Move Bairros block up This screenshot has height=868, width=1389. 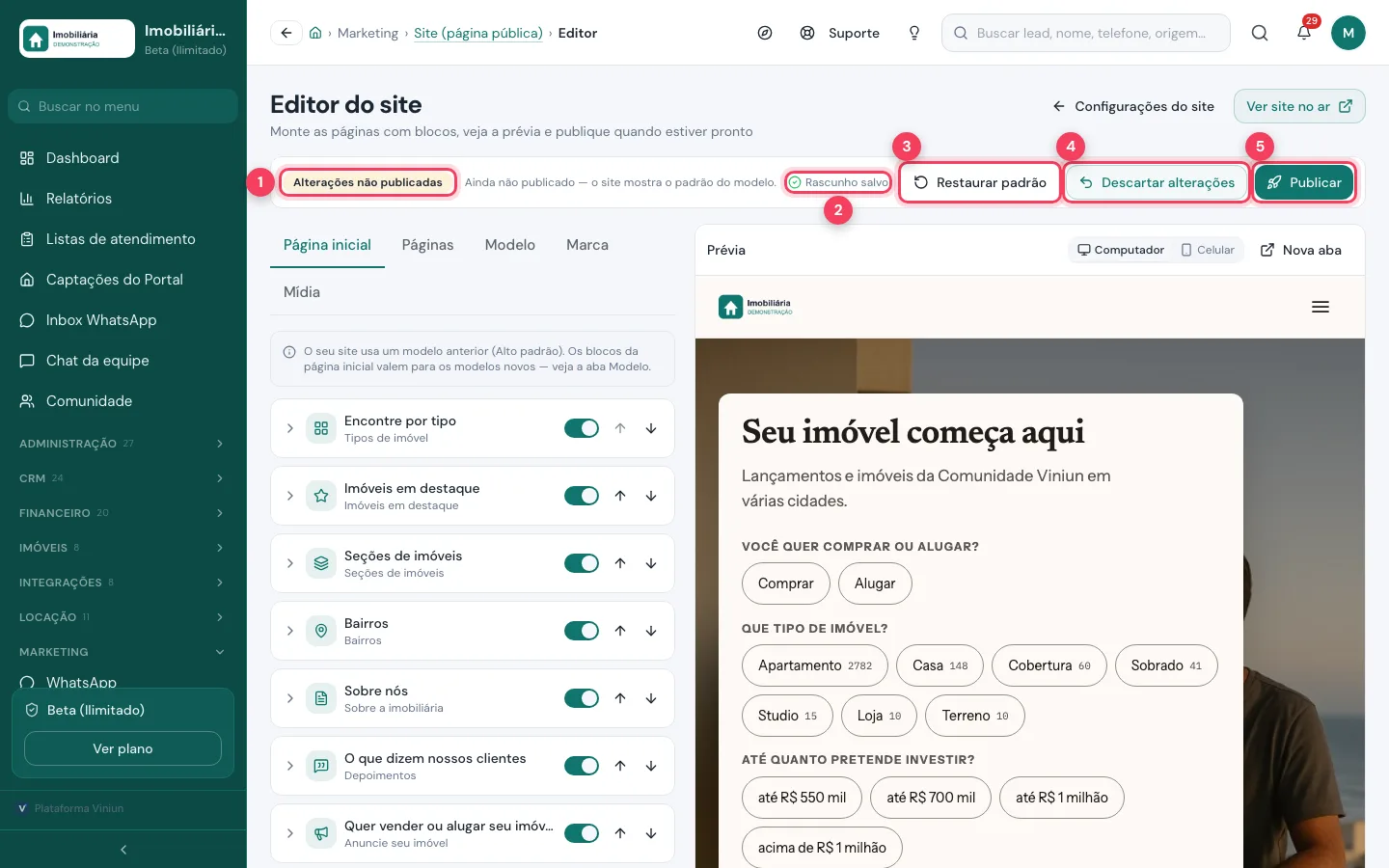click(620, 631)
